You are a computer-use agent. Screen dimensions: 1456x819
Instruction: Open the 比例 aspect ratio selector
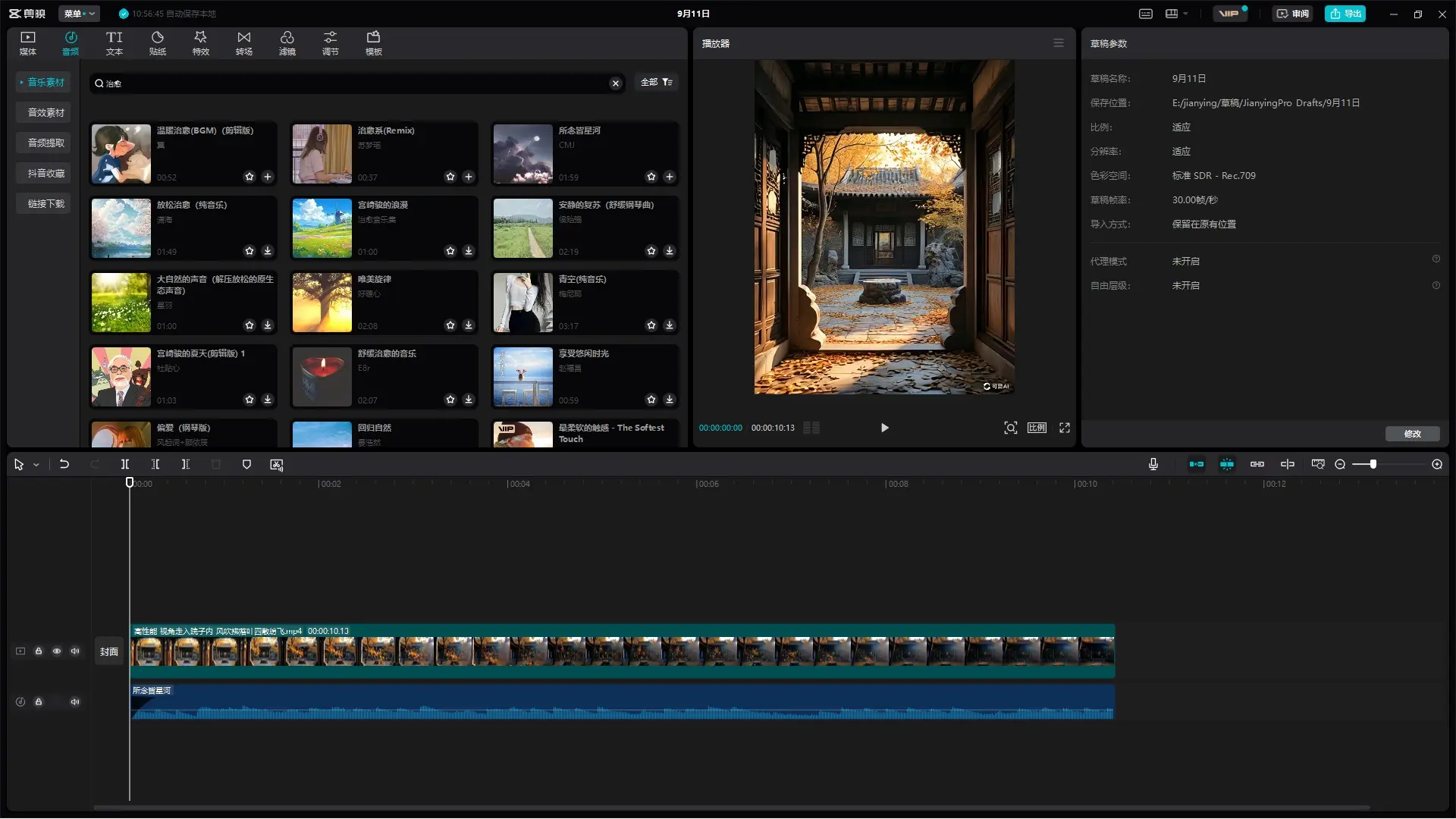tap(1037, 428)
